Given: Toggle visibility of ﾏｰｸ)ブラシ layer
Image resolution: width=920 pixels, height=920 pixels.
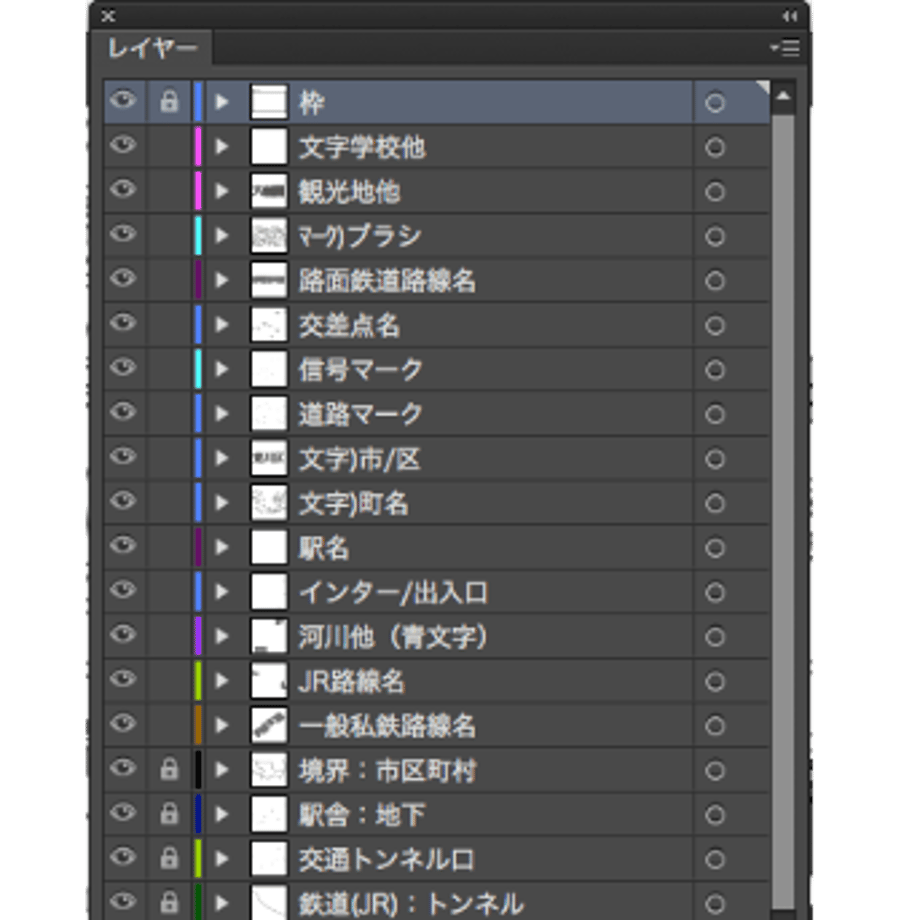Looking at the screenshot, I should 123,234.
